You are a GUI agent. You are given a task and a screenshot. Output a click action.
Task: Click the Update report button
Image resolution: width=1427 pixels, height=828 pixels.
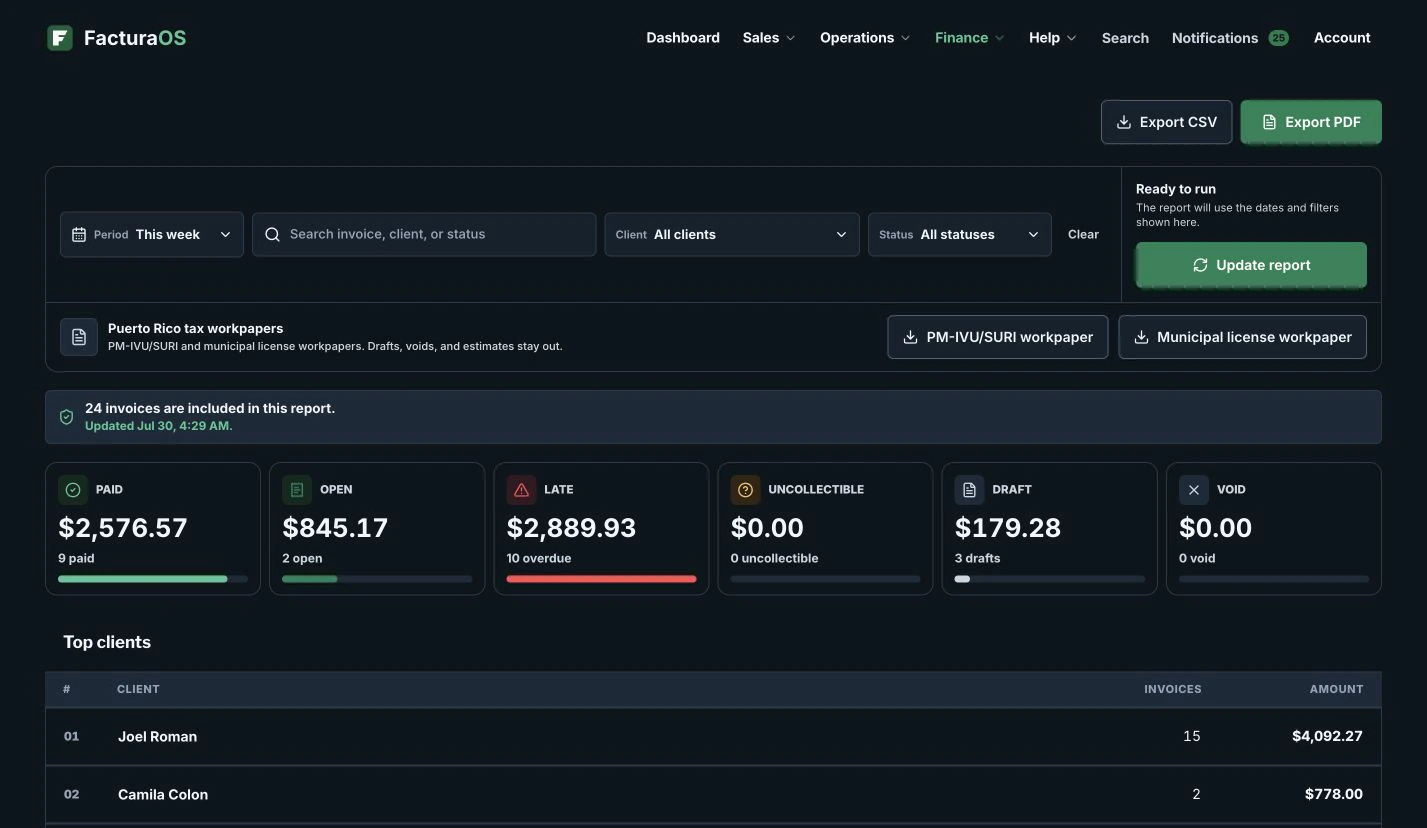(x=1251, y=265)
